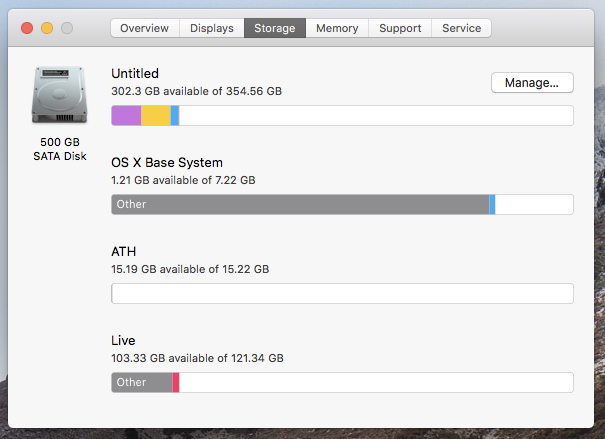Open the Overview tab
Screen dimensions: 605x439
coord(145,28)
